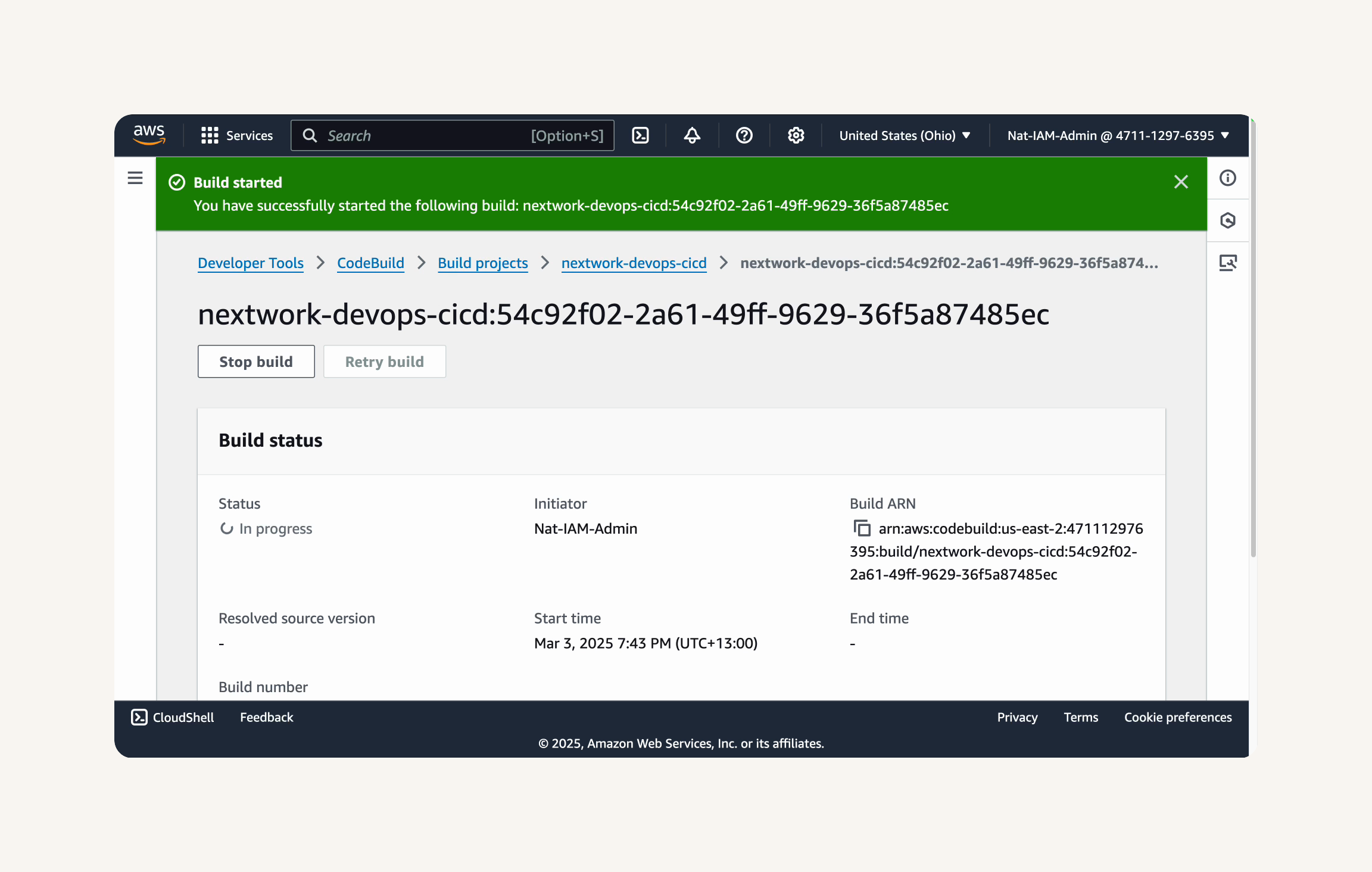Go to CodeBuild breadcrumb

tap(370, 263)
